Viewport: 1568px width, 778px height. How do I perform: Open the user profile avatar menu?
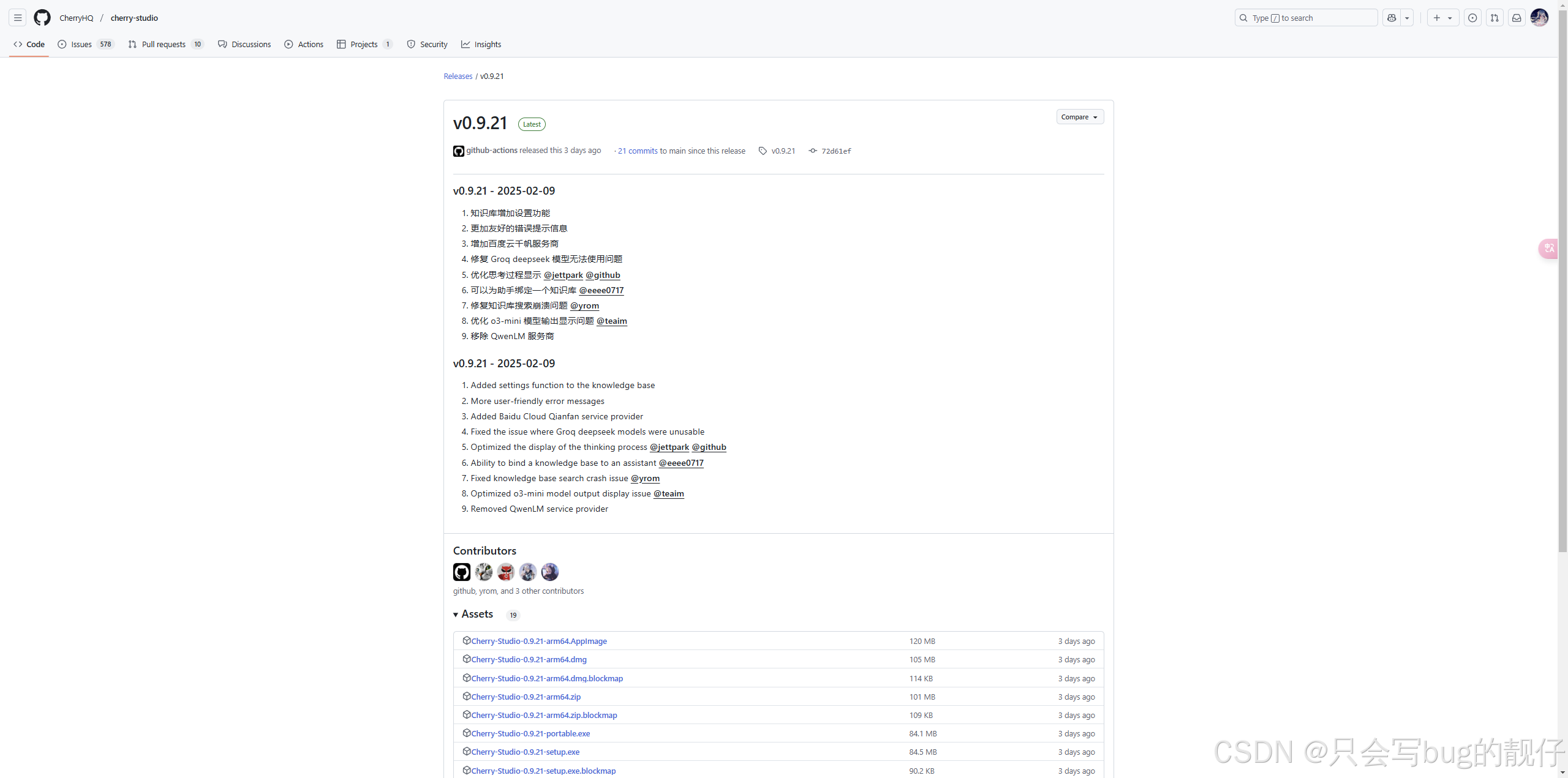click(1539, 18)
